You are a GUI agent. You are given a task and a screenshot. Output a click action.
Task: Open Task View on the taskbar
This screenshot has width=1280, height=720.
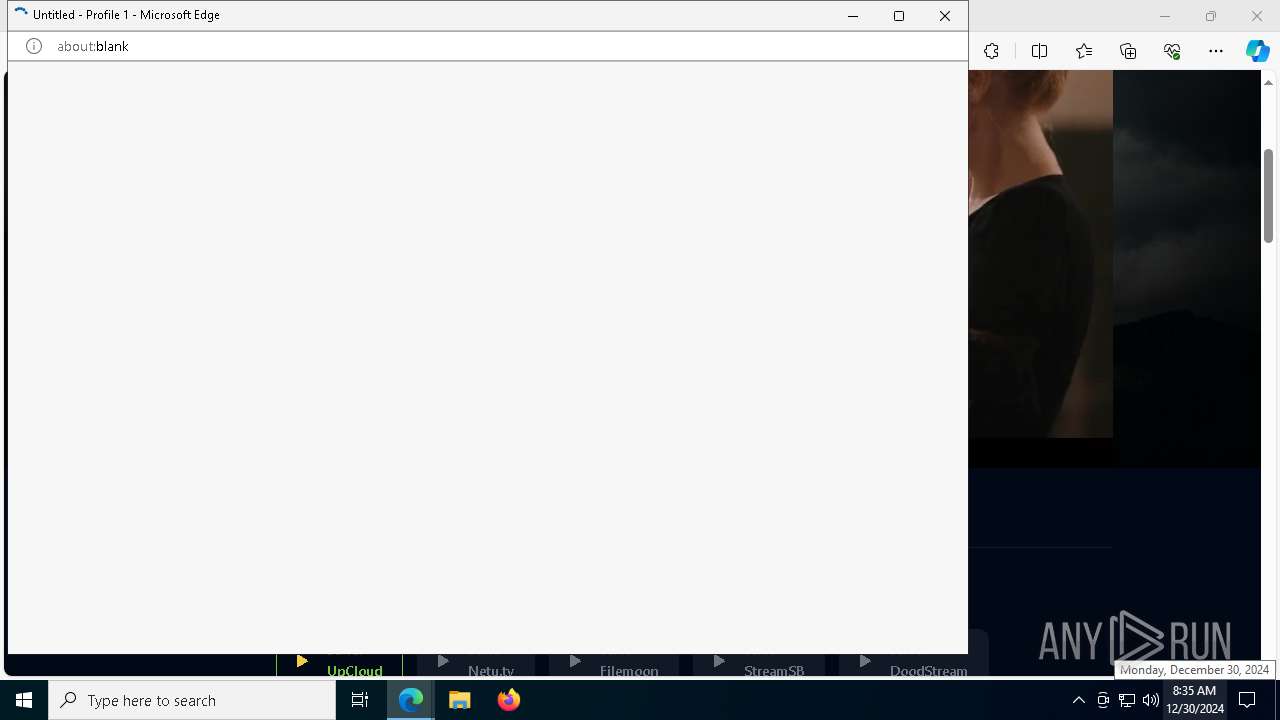360,700
